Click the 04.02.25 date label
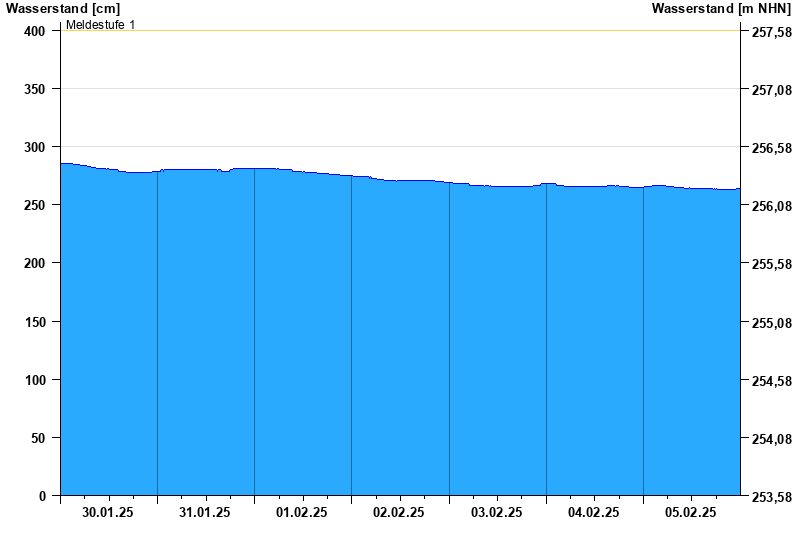The width and height of the screenshot is (800, 550). (x=594, y=512)
